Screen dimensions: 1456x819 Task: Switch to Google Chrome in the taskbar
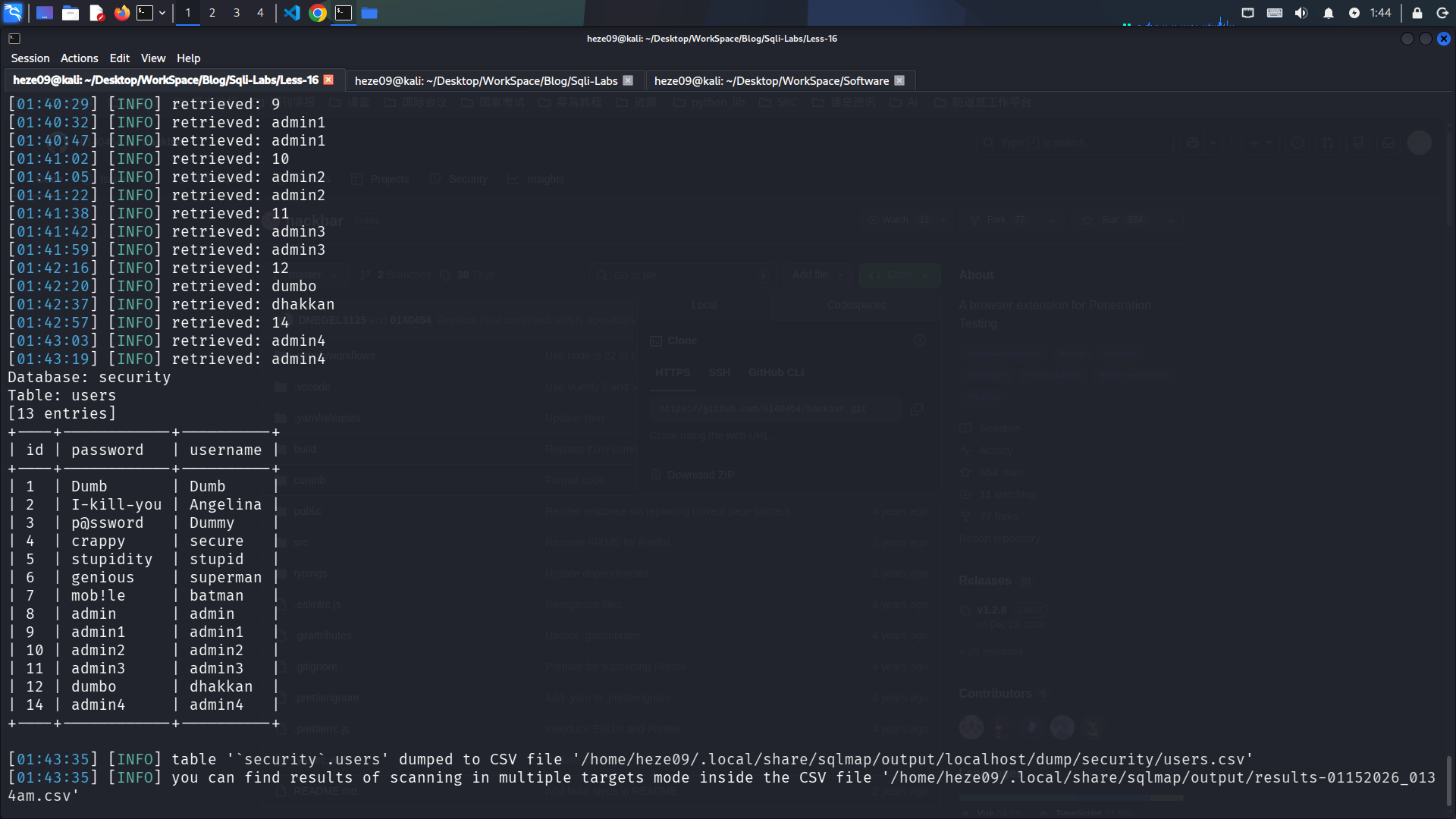tap(318, 13)
